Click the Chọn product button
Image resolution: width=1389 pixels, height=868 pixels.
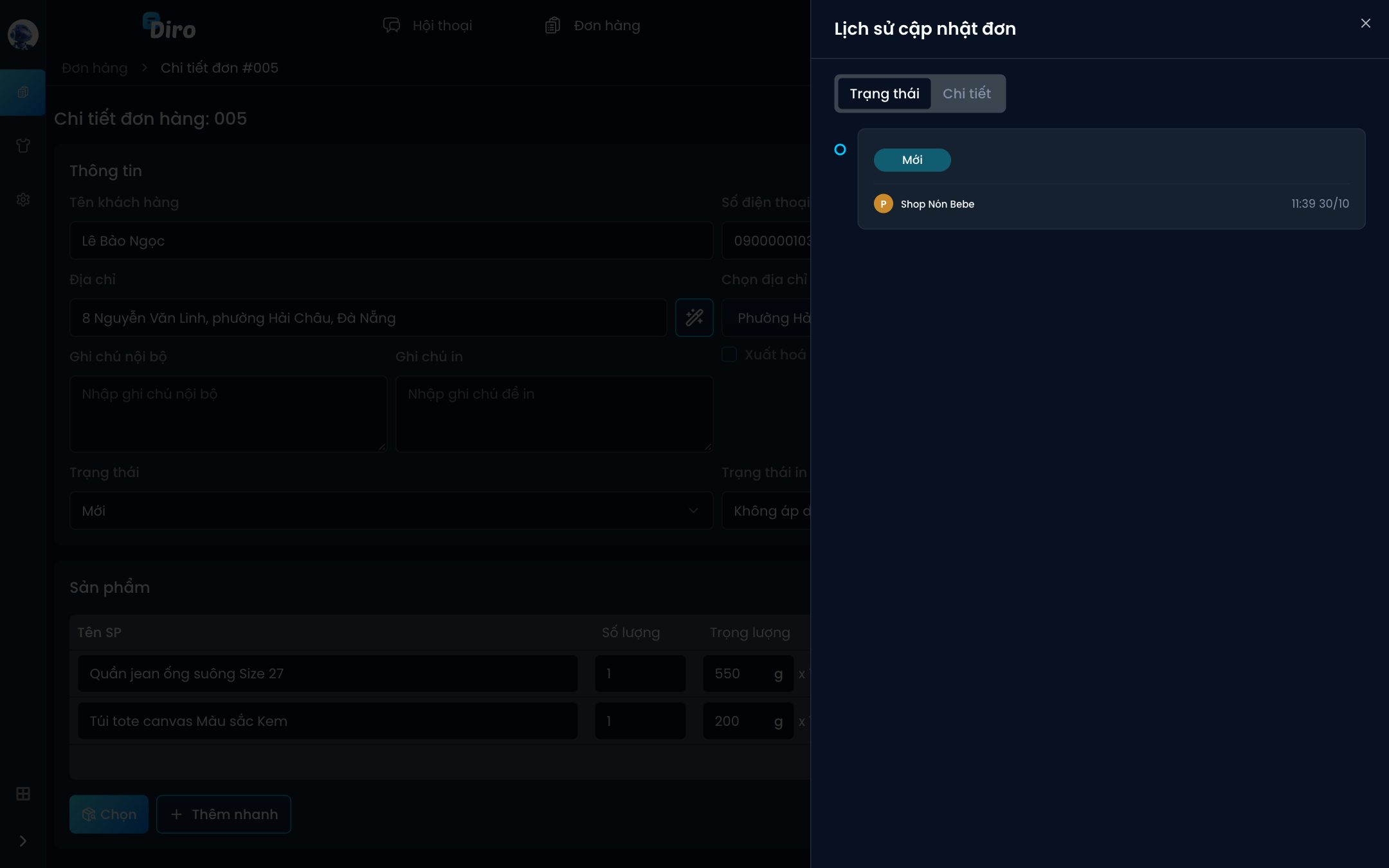109,815
